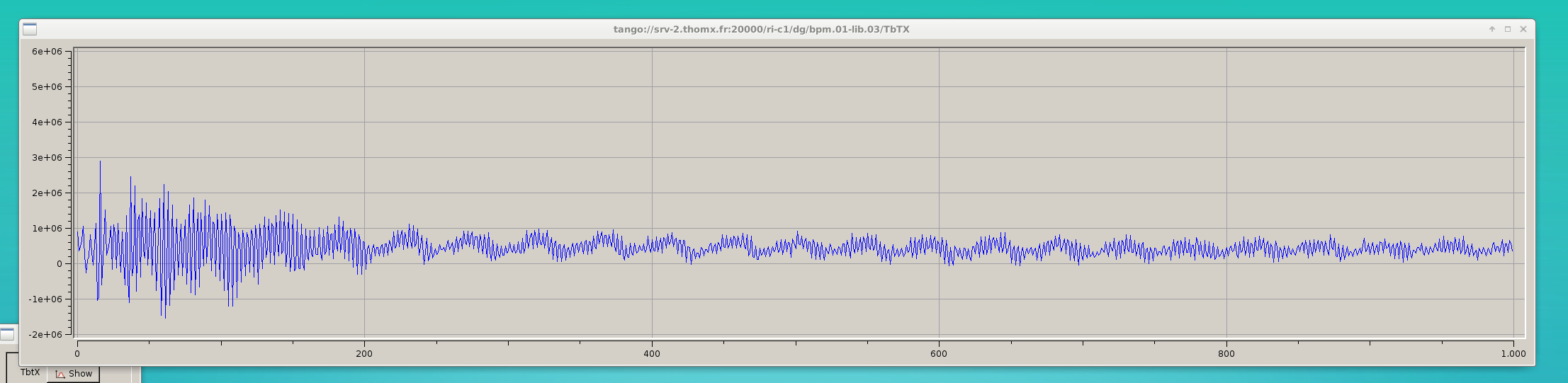Click the -2e+06 label at Y-axis bottom
1568x383 pixels.
pos(45,334)
